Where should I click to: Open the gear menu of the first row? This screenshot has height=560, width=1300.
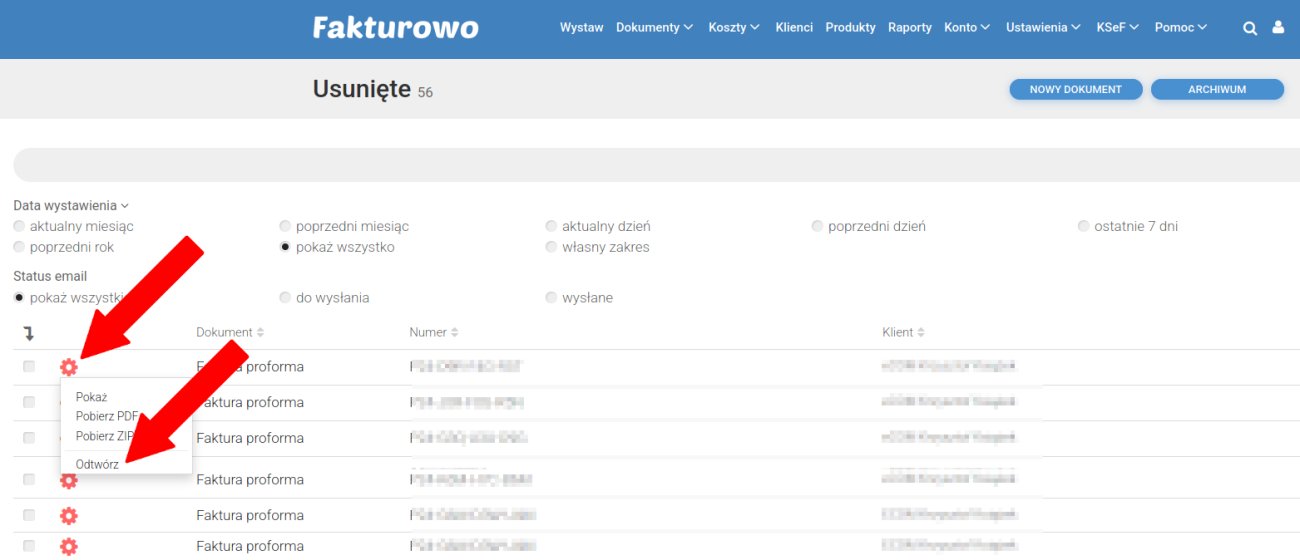coord(68,367)
